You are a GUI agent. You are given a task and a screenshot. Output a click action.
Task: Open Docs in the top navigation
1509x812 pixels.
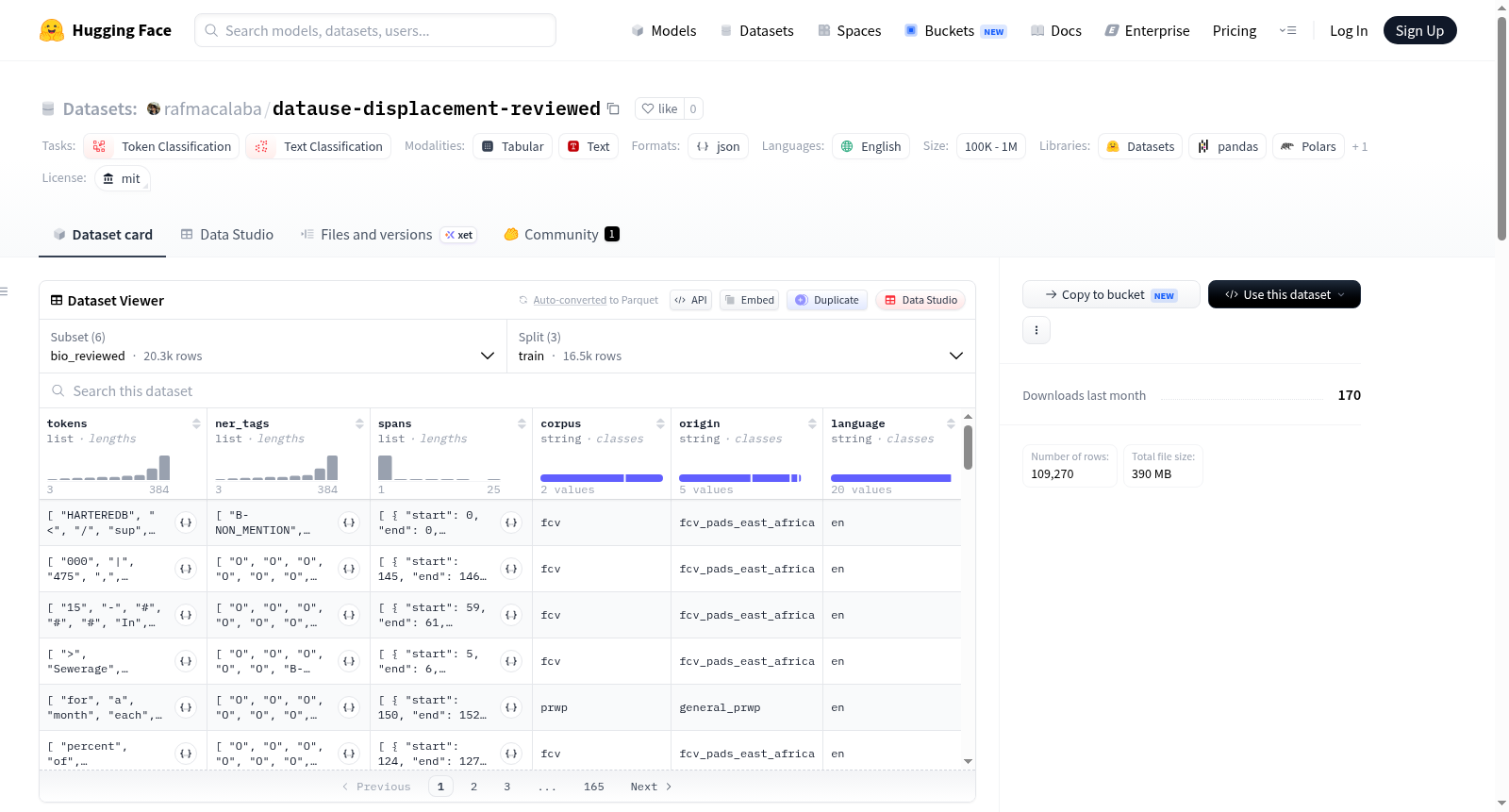(x=1056, y=31)
